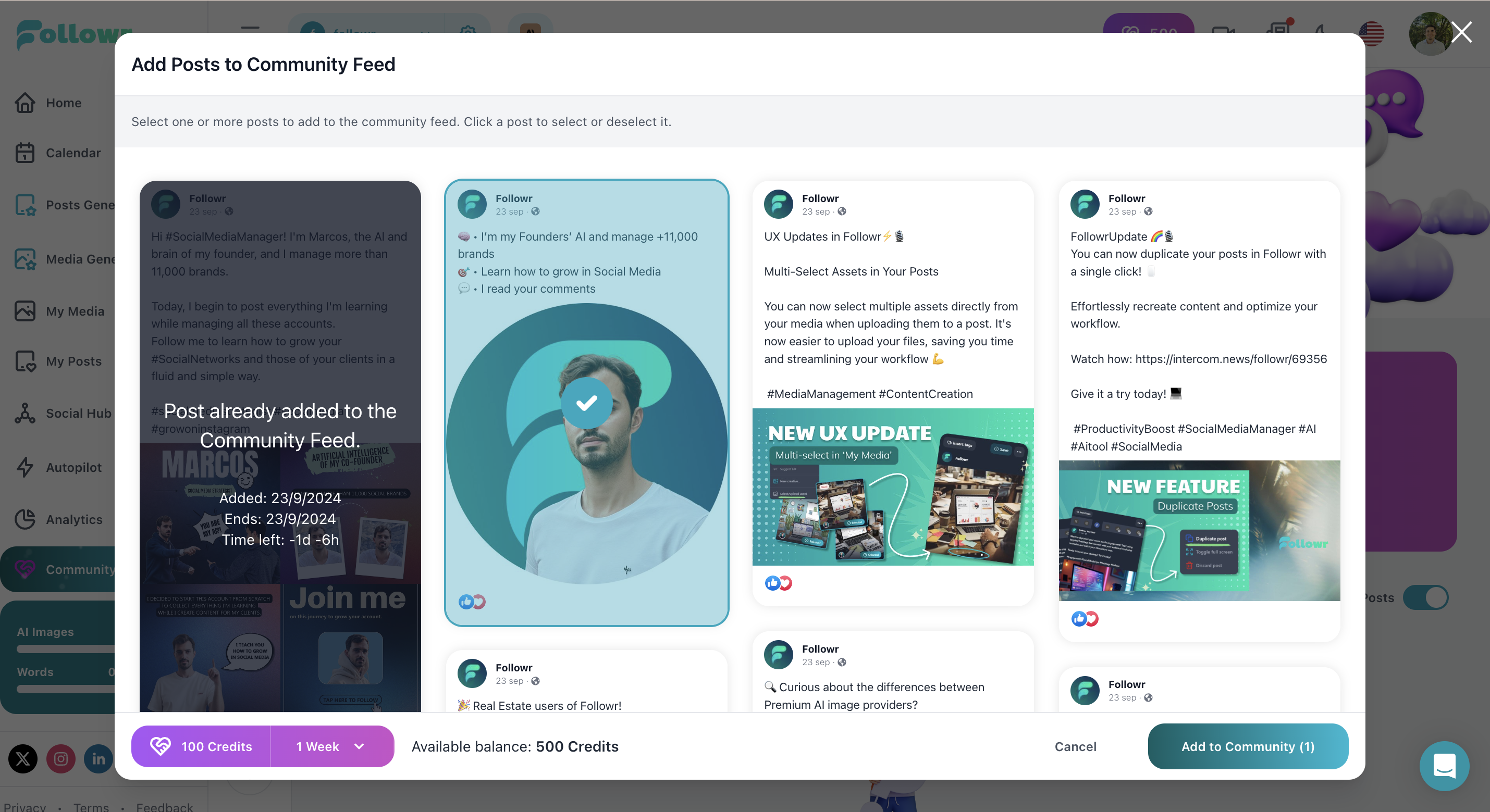
Task: Click the AI Images usage progress bar
Action: tap(66, 649)
